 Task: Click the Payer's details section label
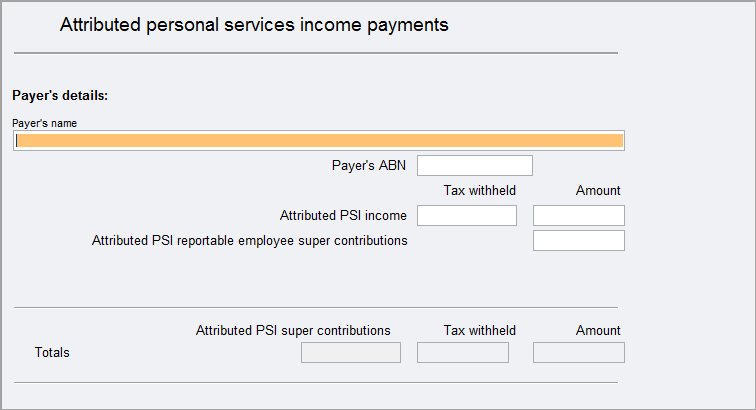point(60,96)
